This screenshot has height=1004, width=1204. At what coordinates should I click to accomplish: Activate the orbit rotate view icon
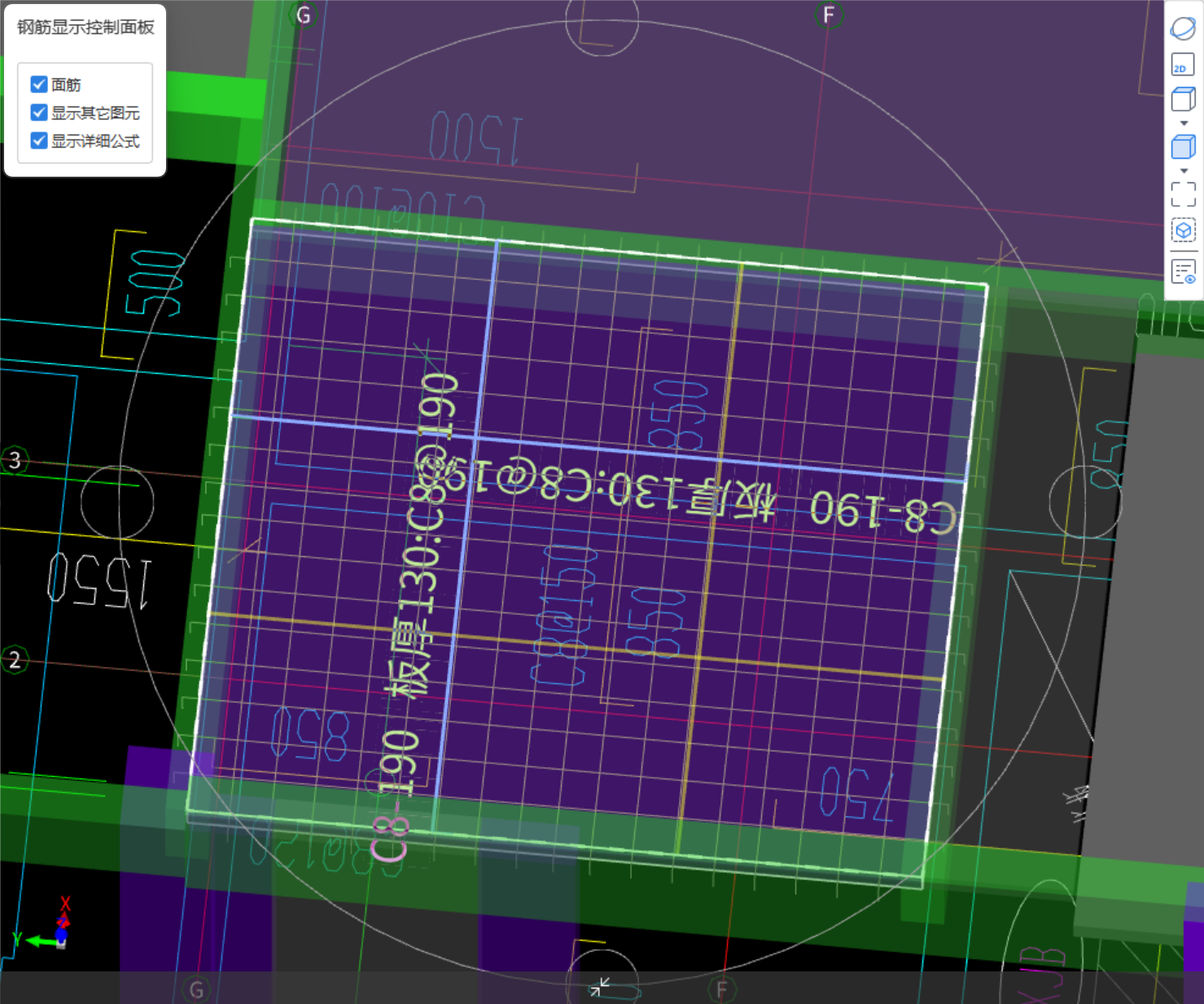tap(1183, 28)
